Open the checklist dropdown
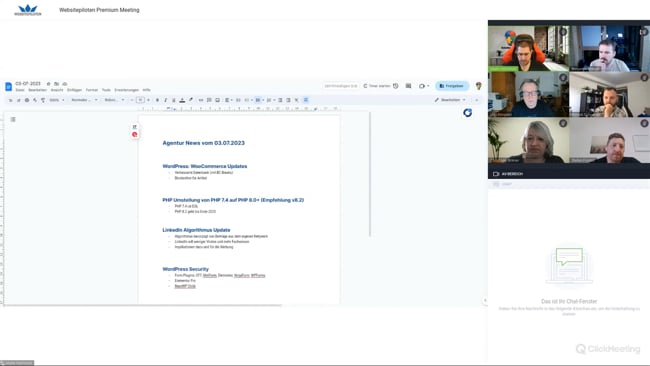 tap(248, 100)
